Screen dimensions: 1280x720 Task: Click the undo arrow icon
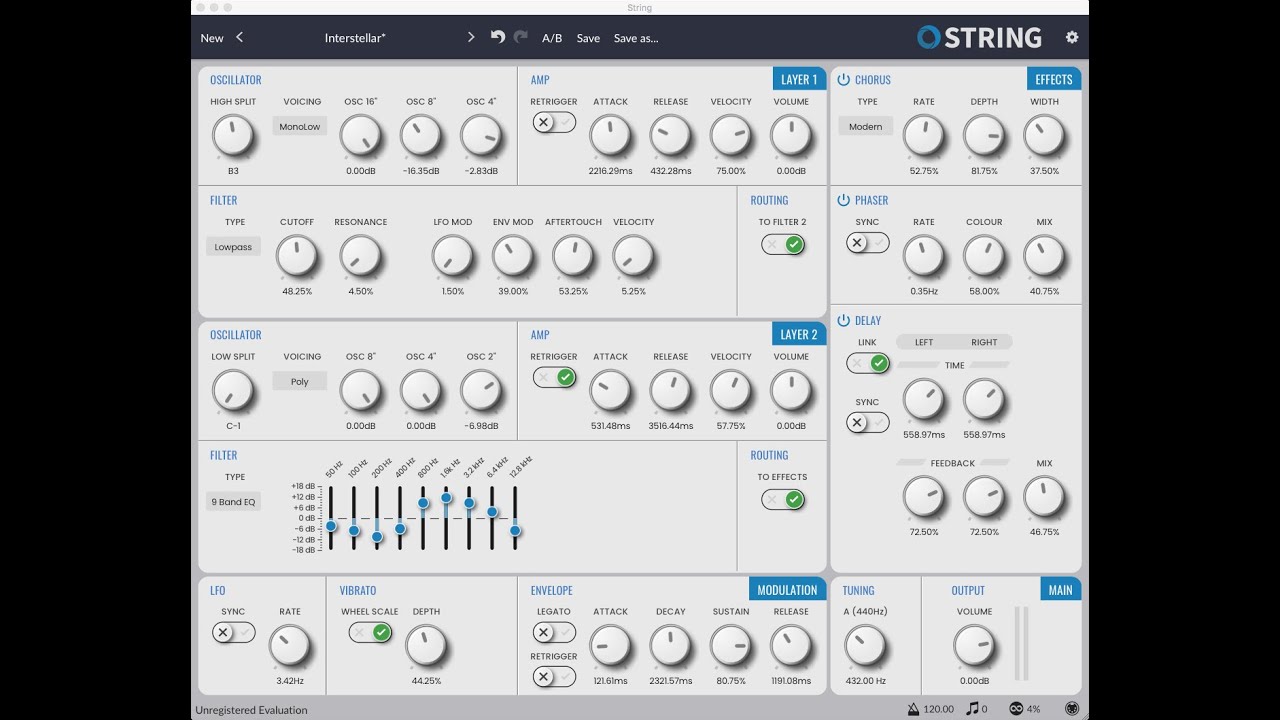498,38
